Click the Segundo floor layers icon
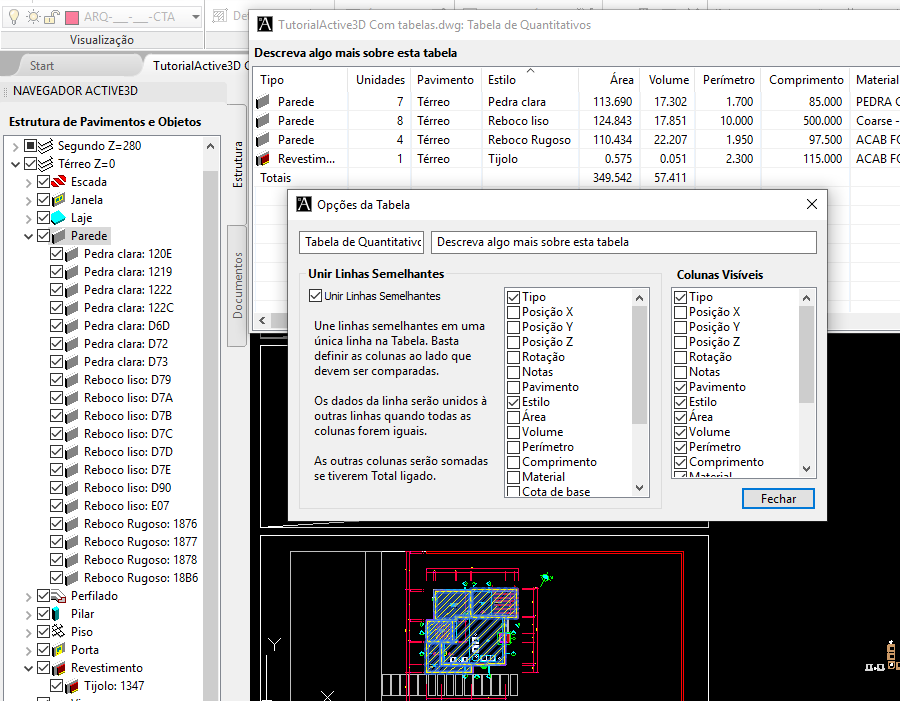Image resolution: width=900 pixels, height=701 pixels. [x=46, y=146]
